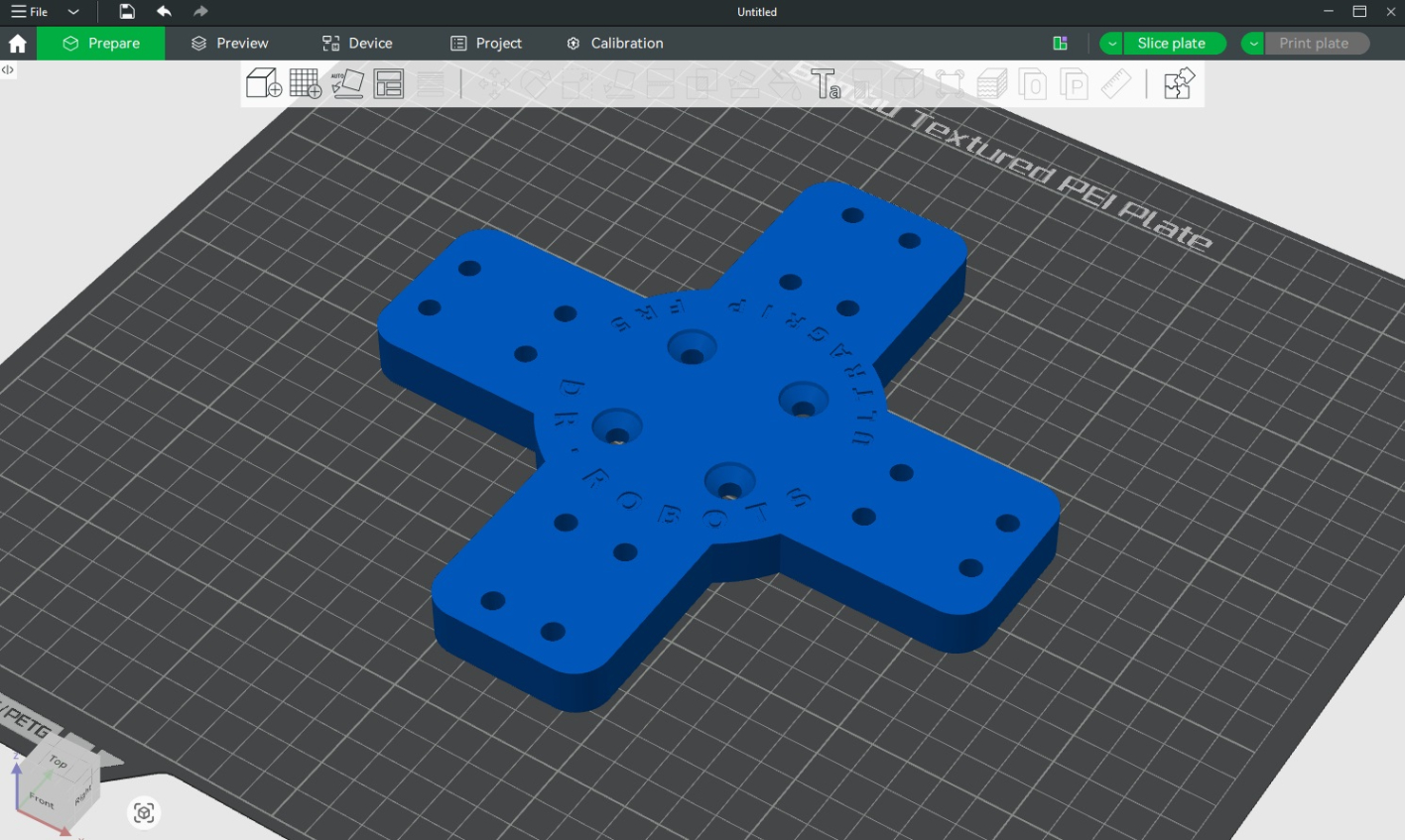Click the Auto orient toolbar icon
The height and width of the screenshot is (840, 1405).
pos(347,83)
